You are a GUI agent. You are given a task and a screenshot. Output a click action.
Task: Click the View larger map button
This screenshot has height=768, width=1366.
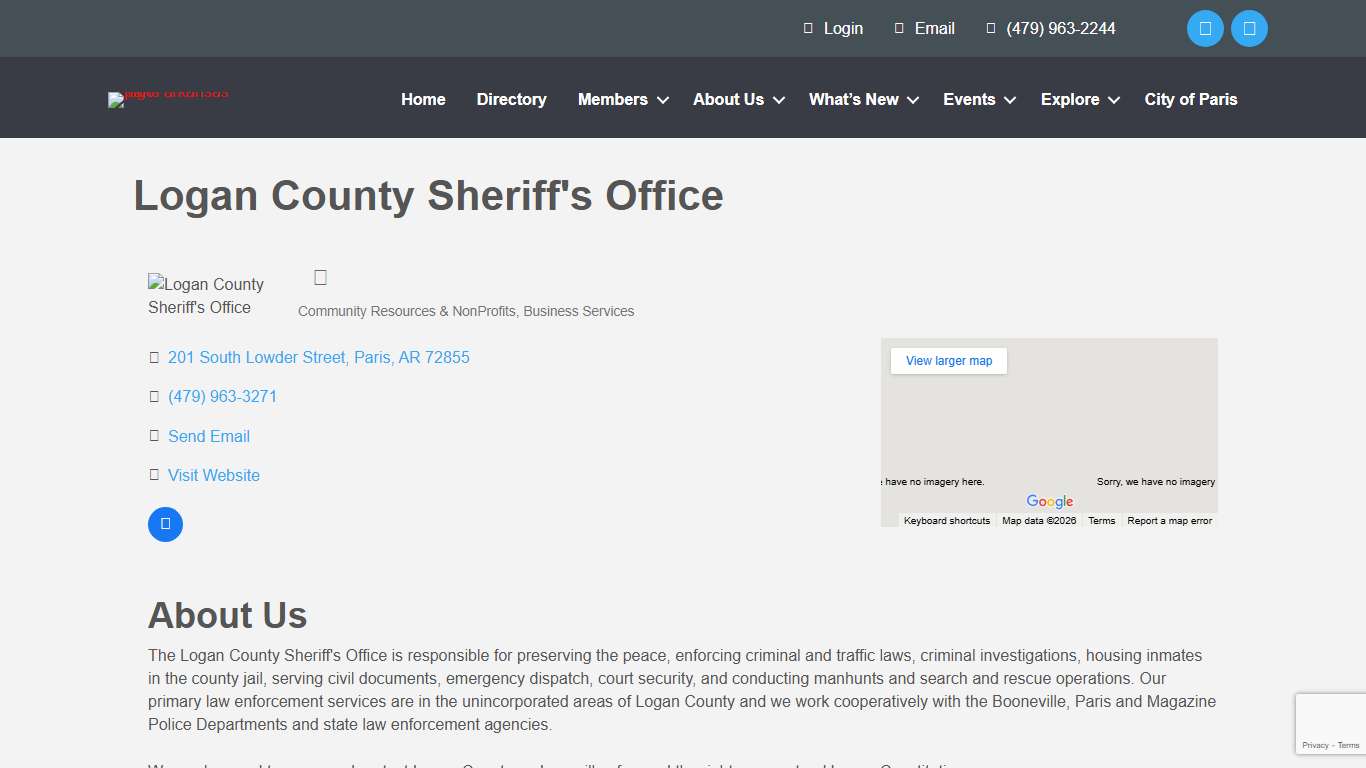[x=947, y=360]
